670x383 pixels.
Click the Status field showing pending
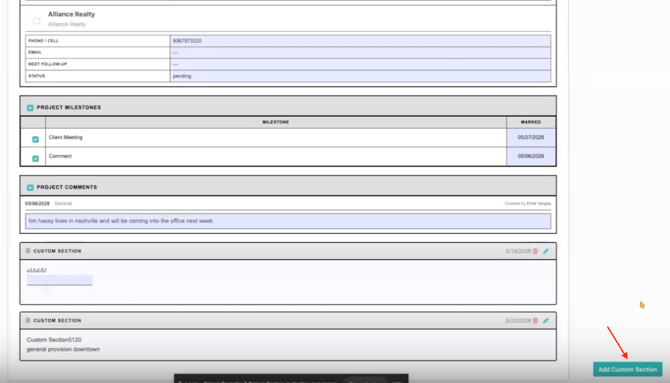(x=360, y=76)
